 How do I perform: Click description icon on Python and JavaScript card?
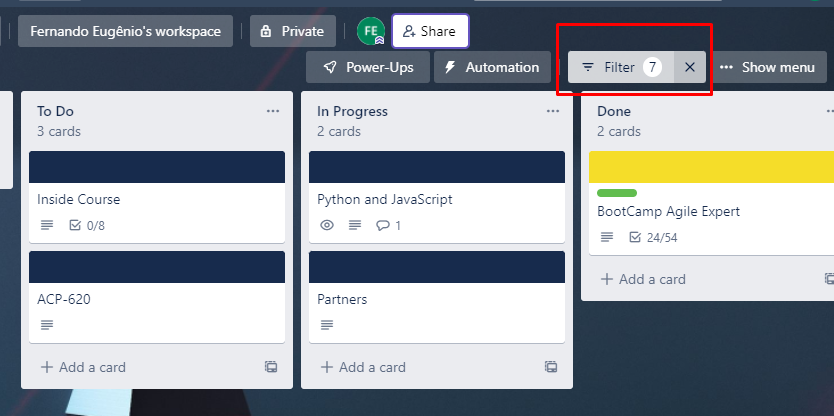[355, 225]
